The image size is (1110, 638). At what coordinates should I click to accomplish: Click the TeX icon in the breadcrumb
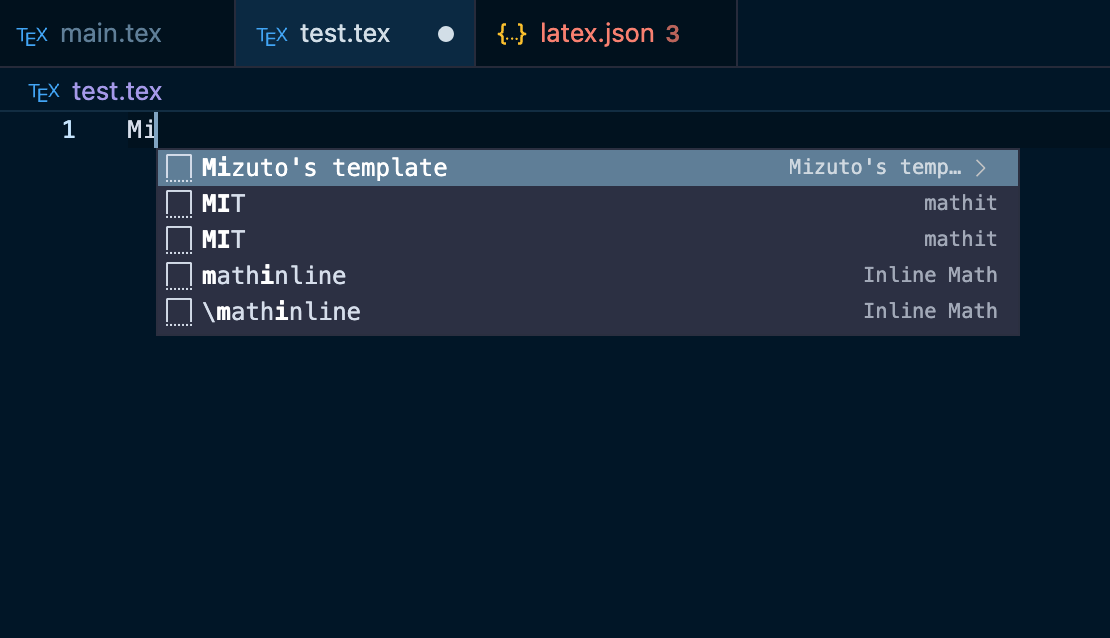click(44, 92)
